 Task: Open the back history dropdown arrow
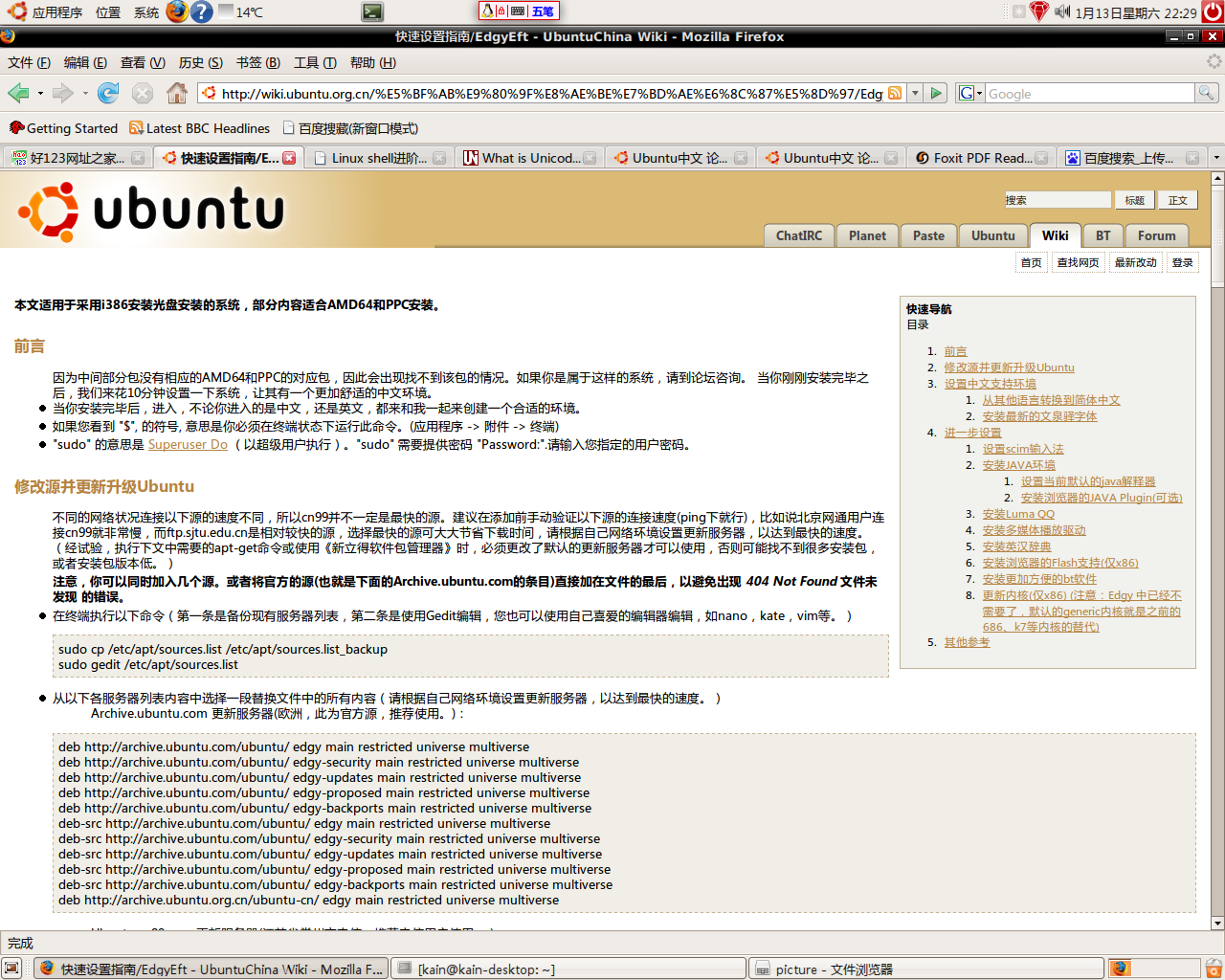40,93
